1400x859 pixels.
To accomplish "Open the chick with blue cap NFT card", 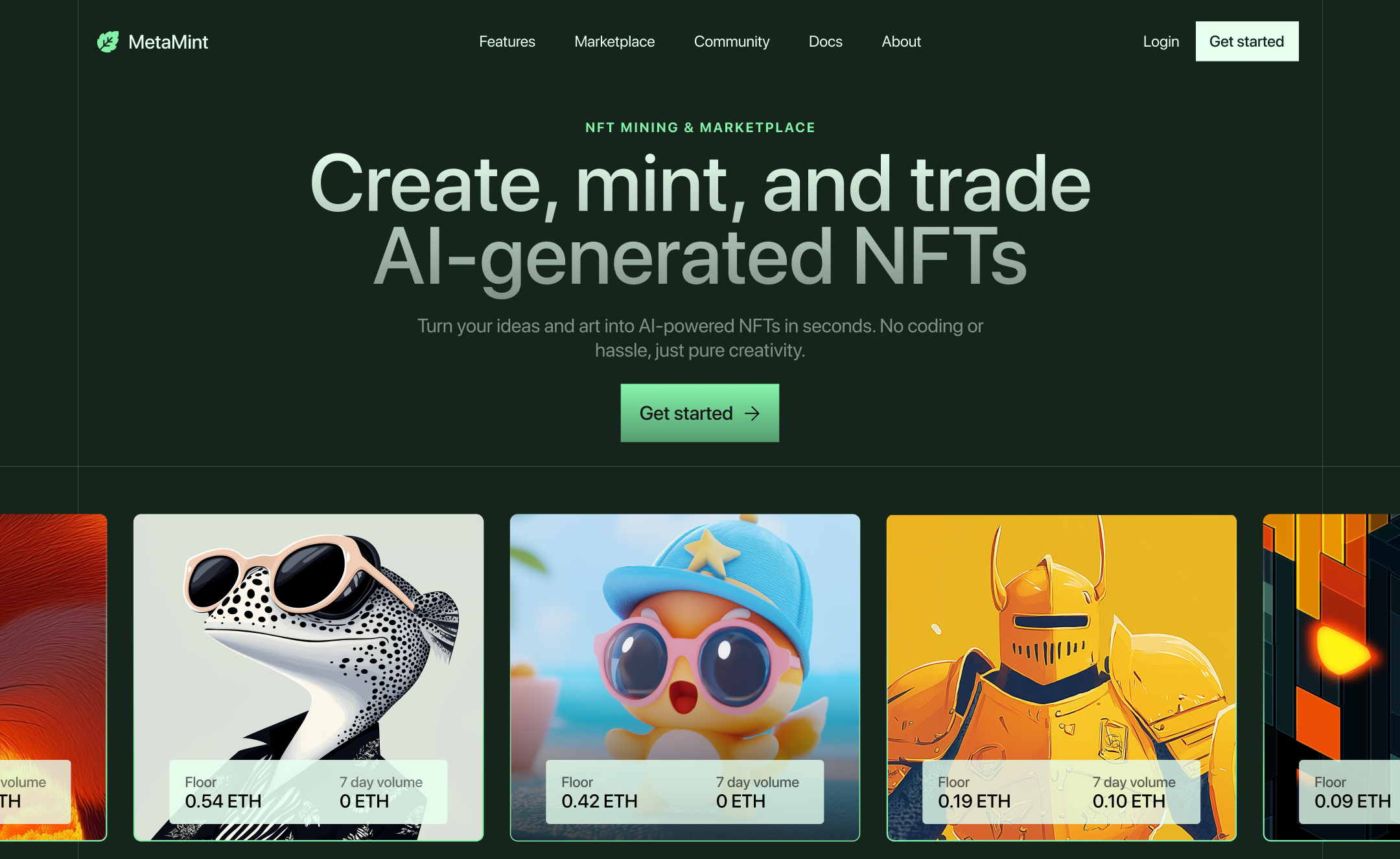I will click(685, 678).
